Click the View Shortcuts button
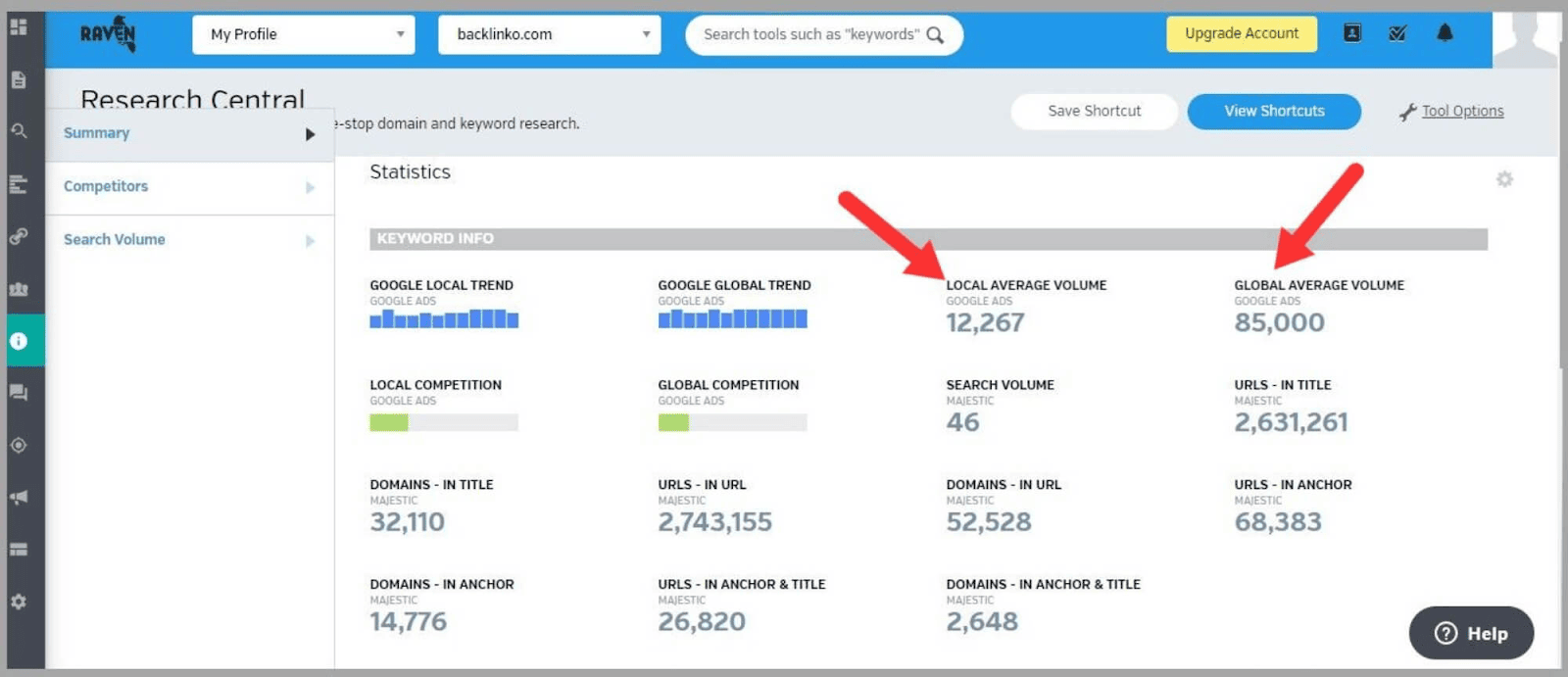This screenshot has width=1568, height=677. [x=1274, y=112]
